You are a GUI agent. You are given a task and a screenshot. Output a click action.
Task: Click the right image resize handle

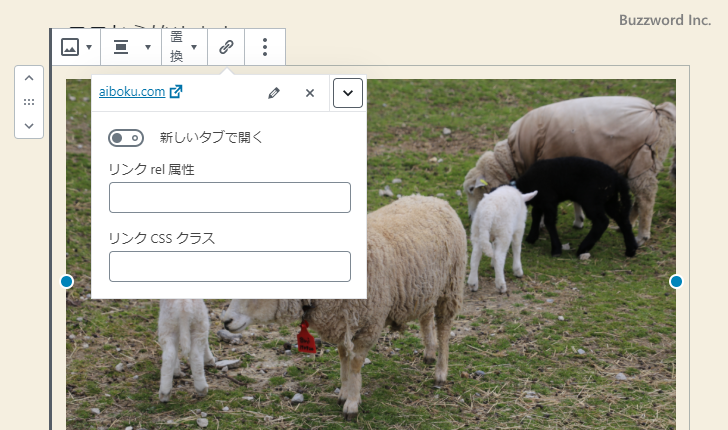(676, 281)
